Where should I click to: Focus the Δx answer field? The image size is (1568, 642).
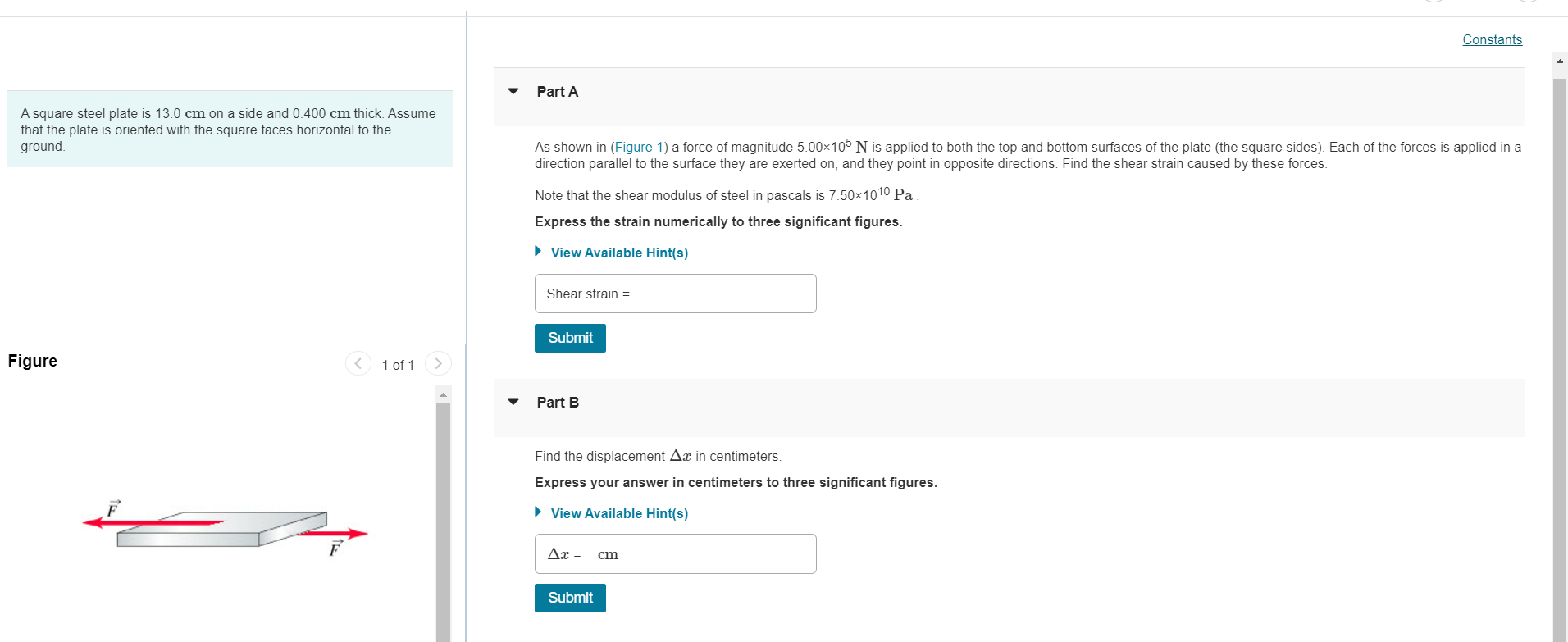[676, 553]
